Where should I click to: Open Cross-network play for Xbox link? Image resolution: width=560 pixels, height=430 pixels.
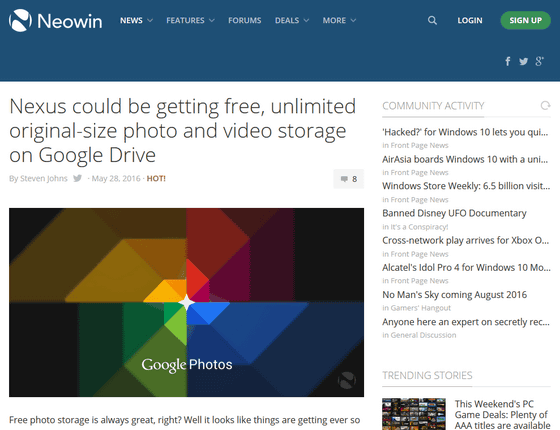click(466, 240)
